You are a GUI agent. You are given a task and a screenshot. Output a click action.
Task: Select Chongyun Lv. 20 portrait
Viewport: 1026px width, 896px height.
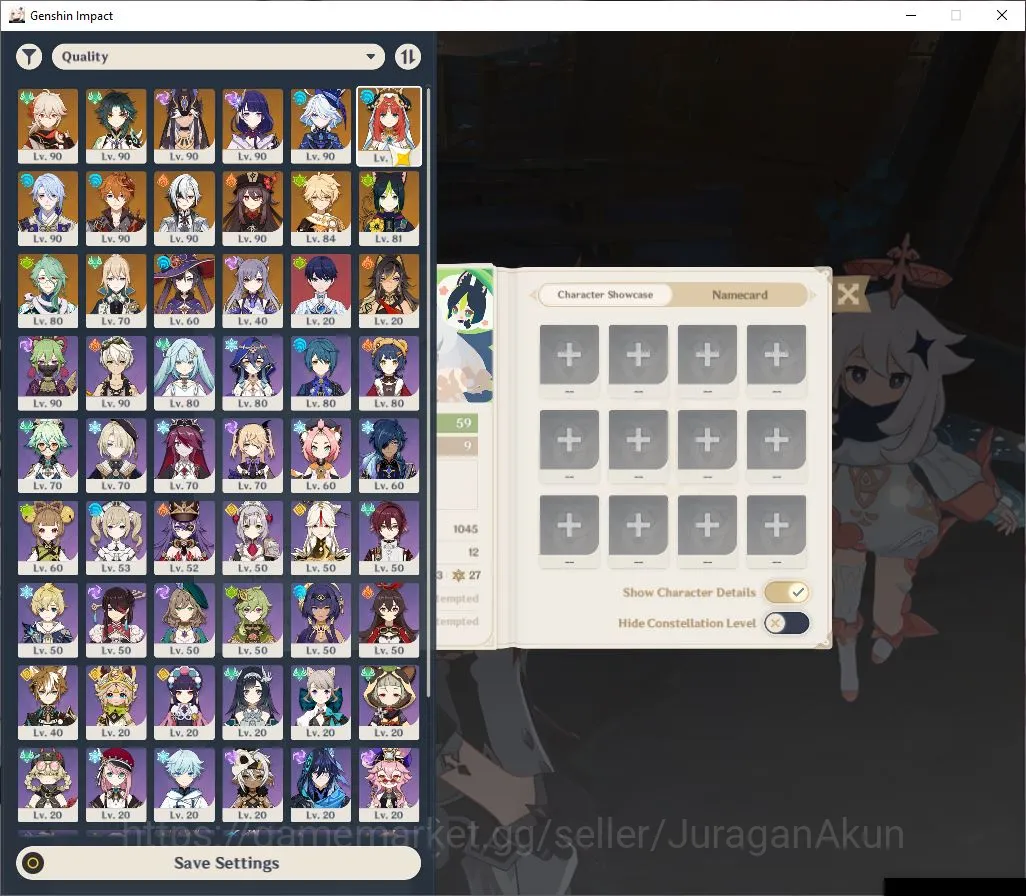184,785
